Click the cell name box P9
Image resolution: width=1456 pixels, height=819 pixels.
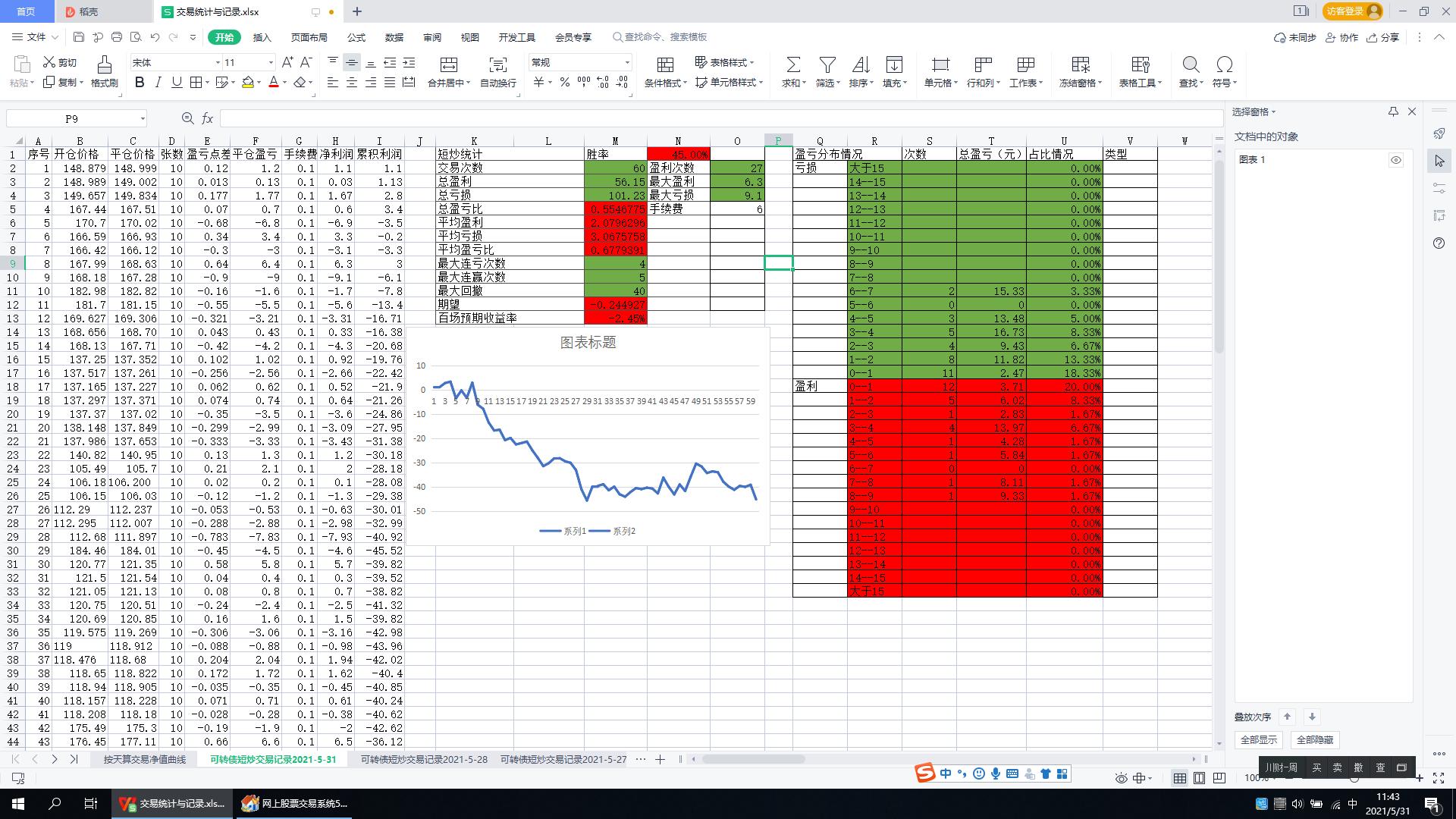71,119
